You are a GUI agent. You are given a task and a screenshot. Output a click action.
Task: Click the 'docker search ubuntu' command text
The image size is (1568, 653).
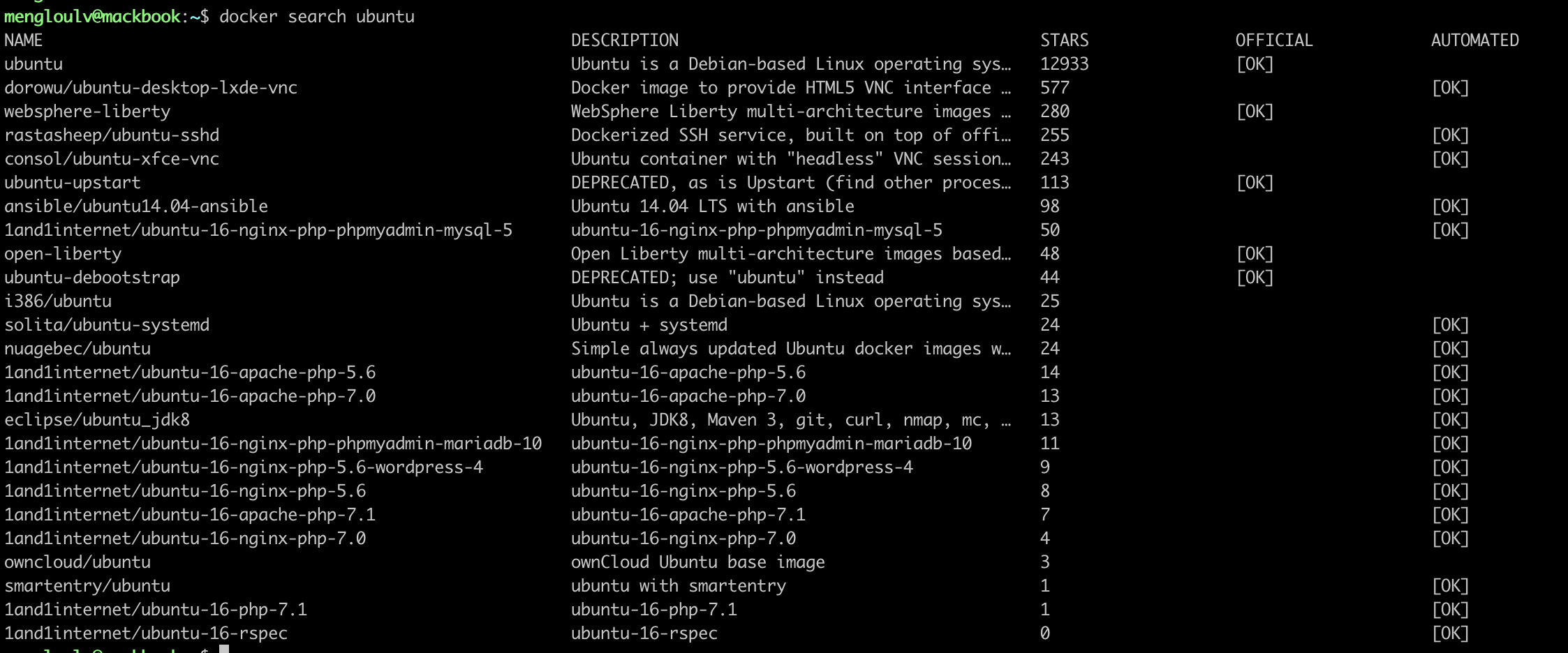tap(317, 17)
